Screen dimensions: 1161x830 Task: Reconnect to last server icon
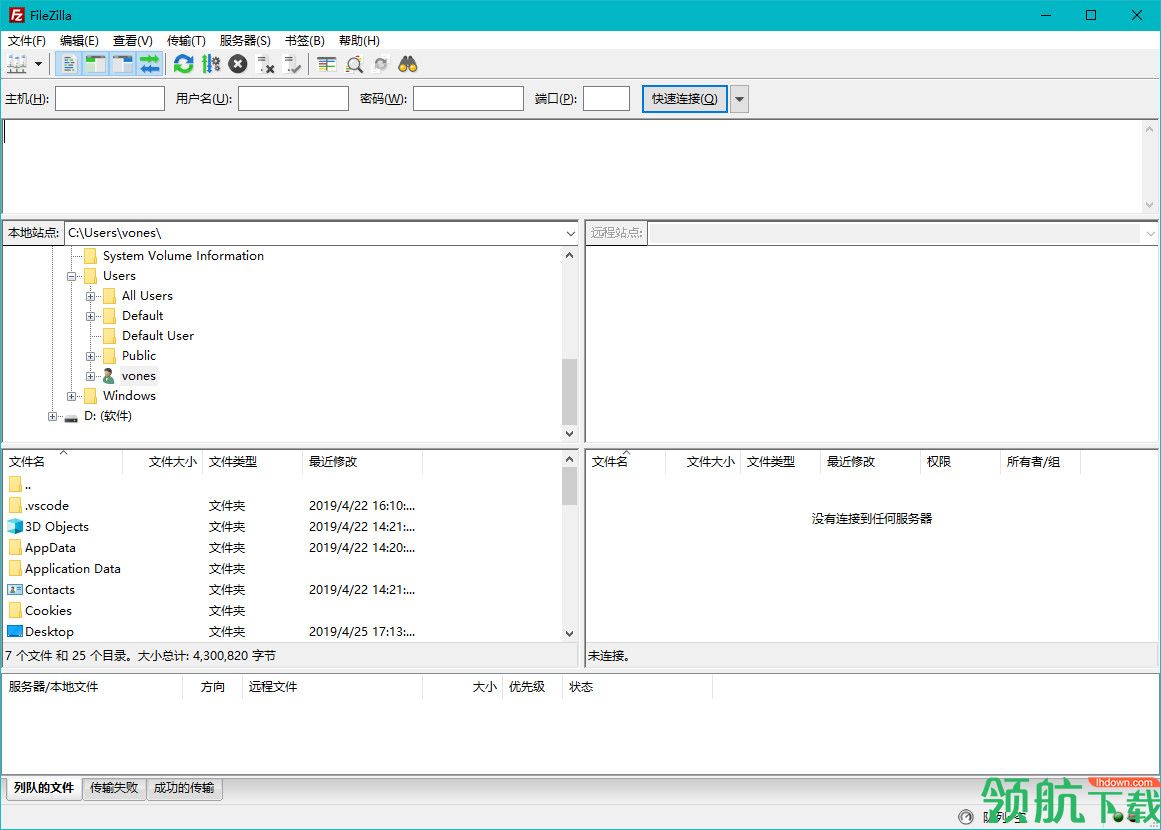click(x=292, y=64)
